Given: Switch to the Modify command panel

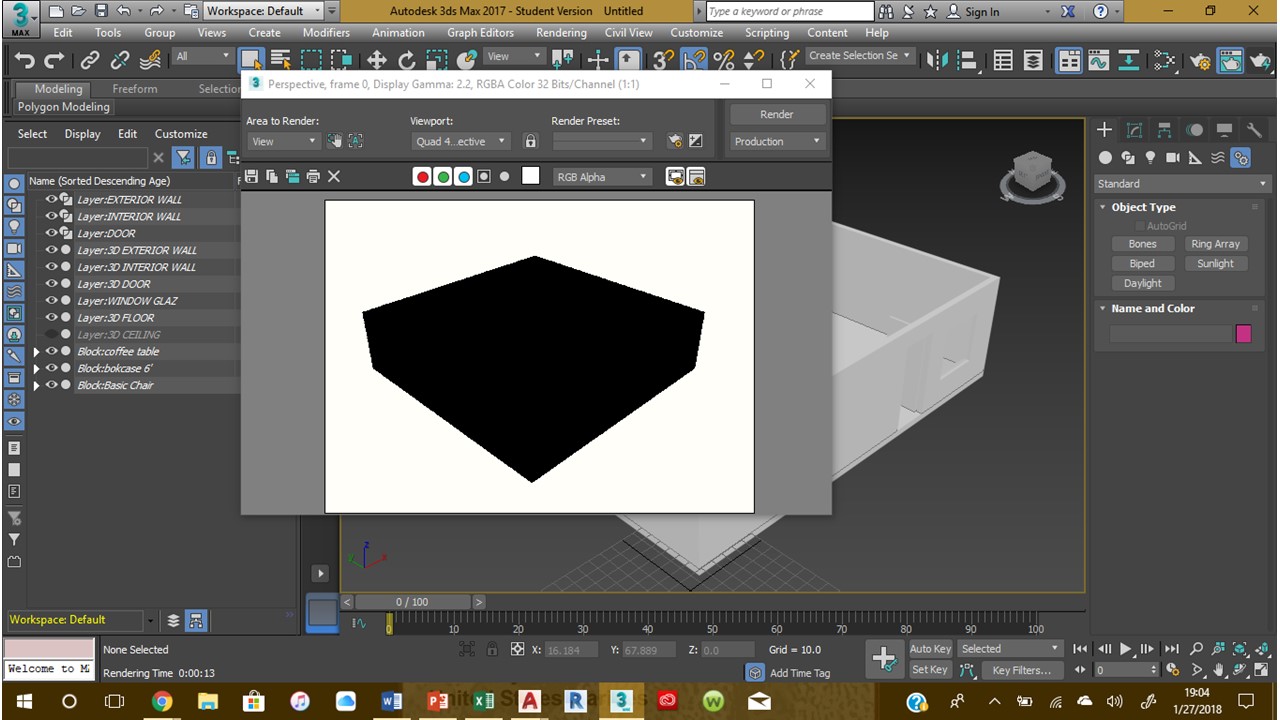Looking at the screenshot, I should (1134, 129).
